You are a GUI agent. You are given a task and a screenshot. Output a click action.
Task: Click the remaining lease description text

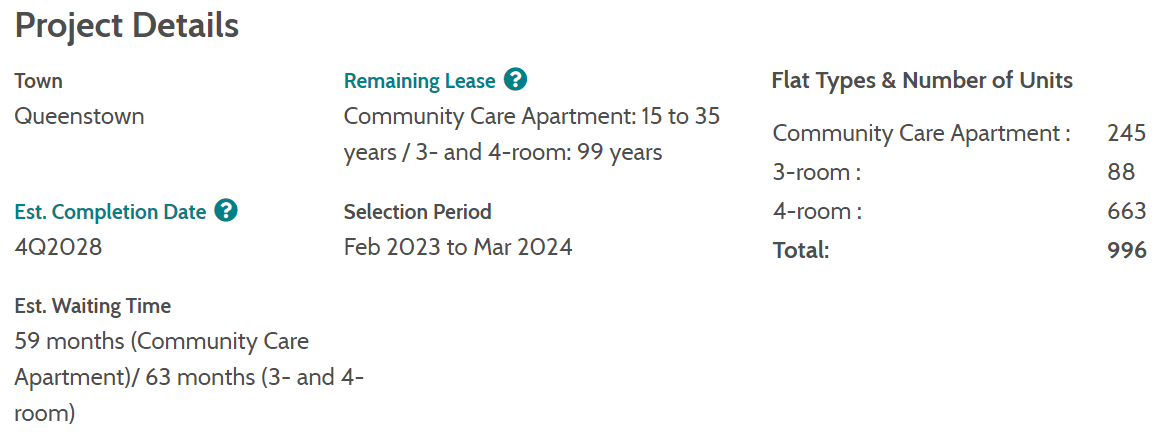pos(531,134)
